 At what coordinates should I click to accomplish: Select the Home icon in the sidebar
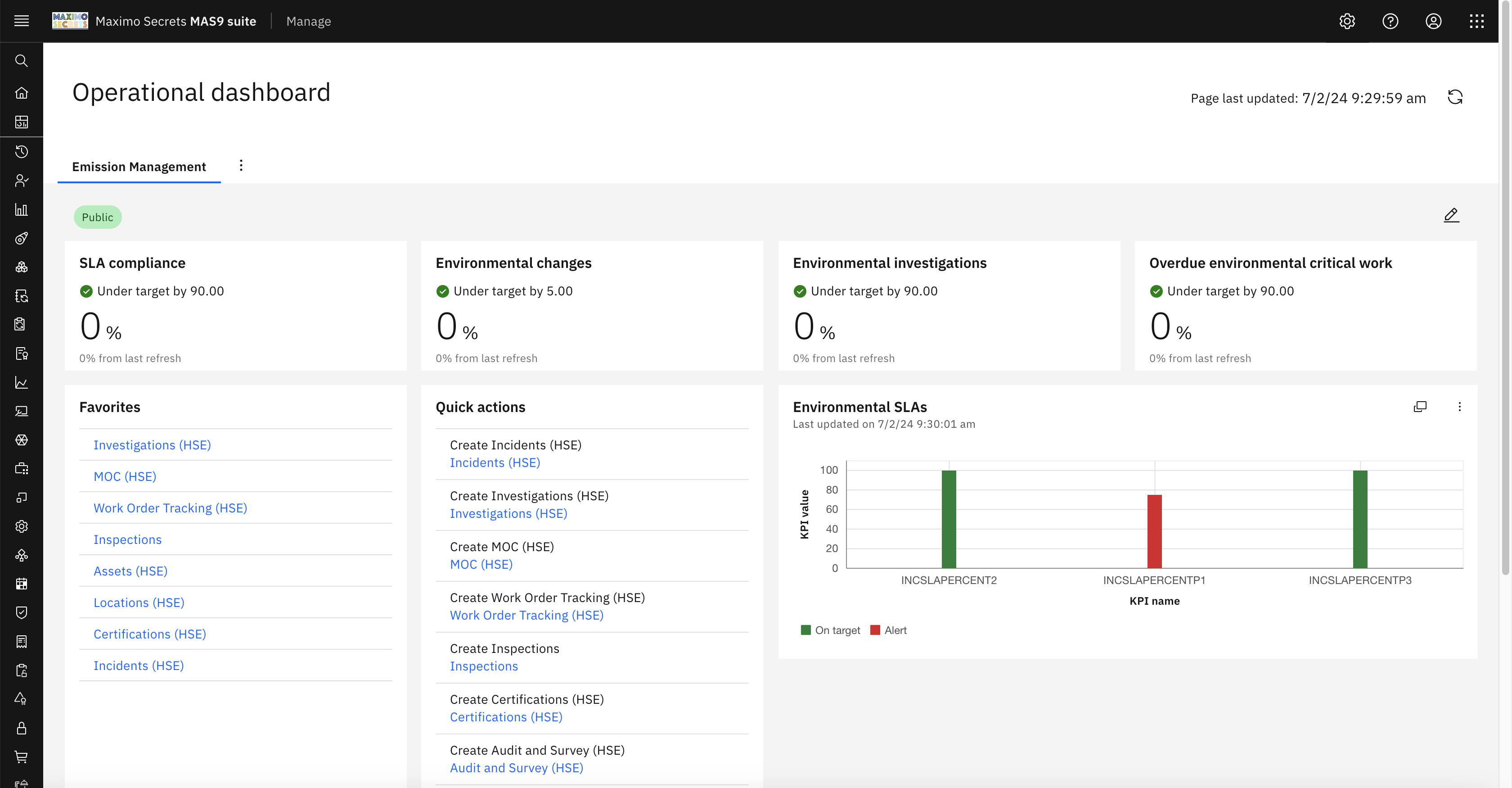22,92
